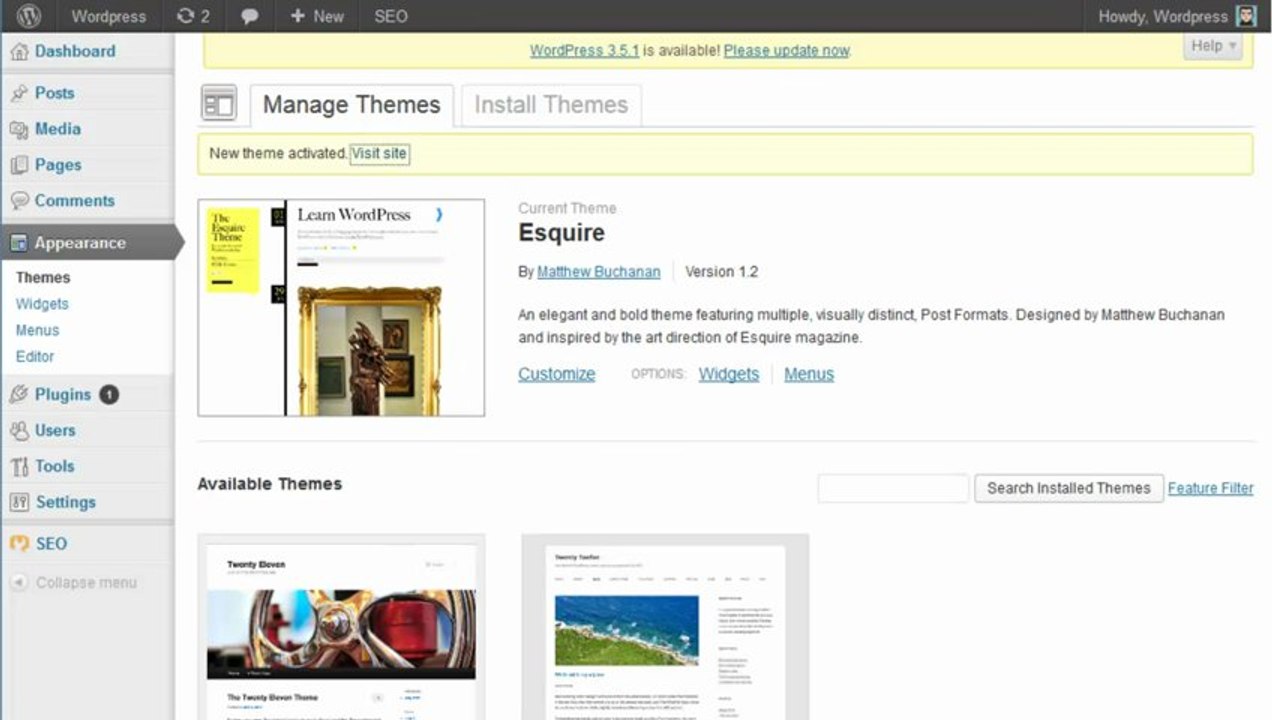Go to Dashboard in sidebar

tap(75, 51)
